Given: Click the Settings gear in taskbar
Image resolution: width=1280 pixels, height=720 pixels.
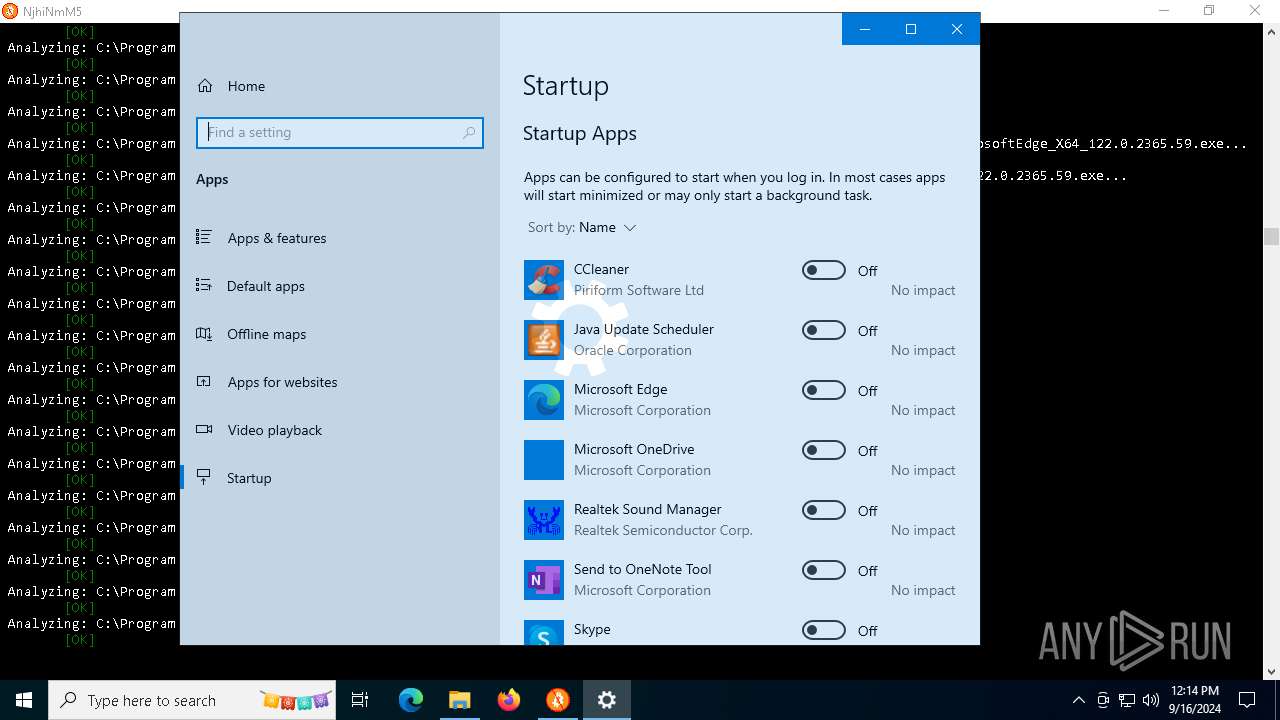Looking at the screenshot, I should (607, 700).
